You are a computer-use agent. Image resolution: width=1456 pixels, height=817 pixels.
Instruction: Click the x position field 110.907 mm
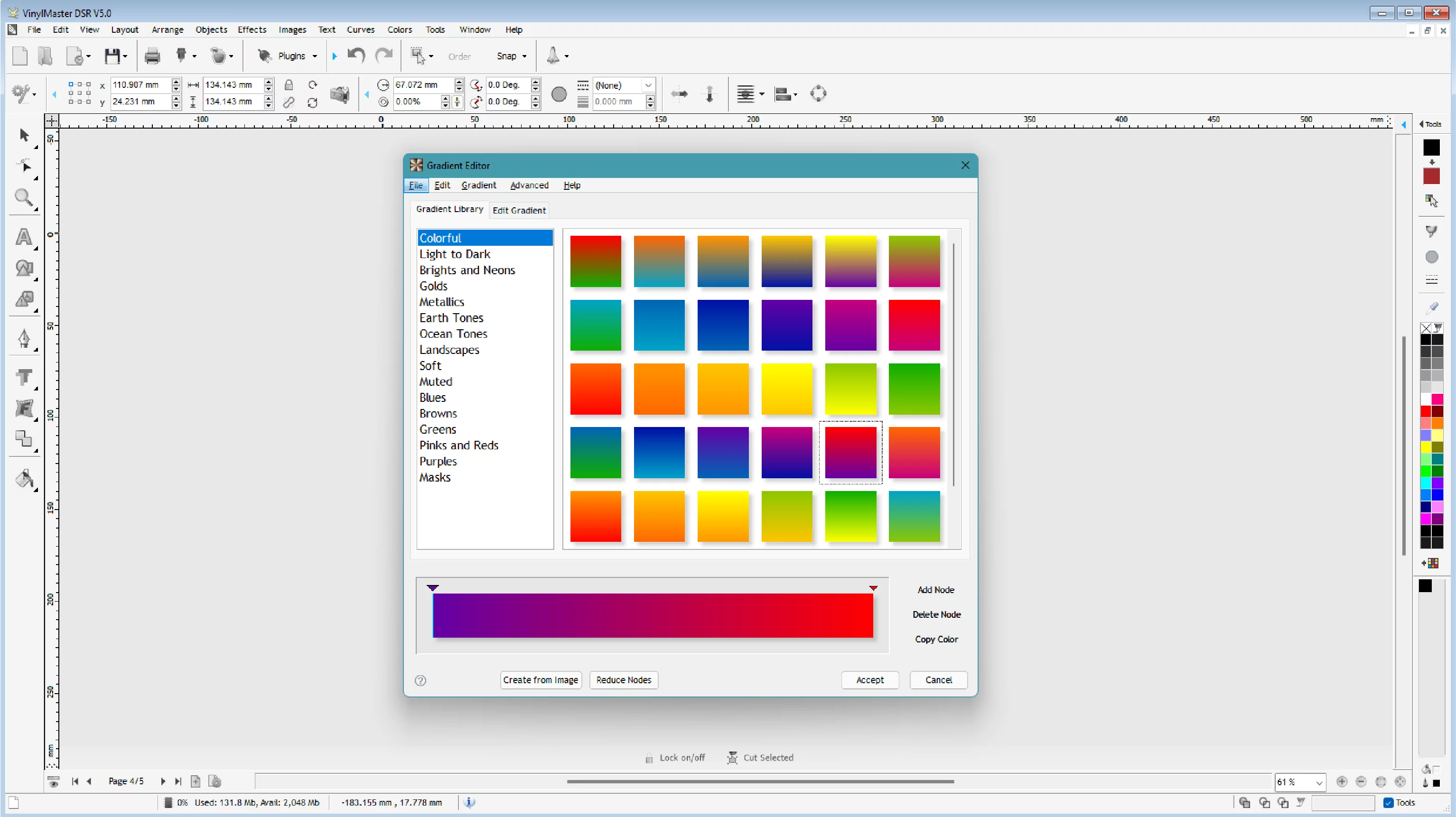tap(141, 85)
